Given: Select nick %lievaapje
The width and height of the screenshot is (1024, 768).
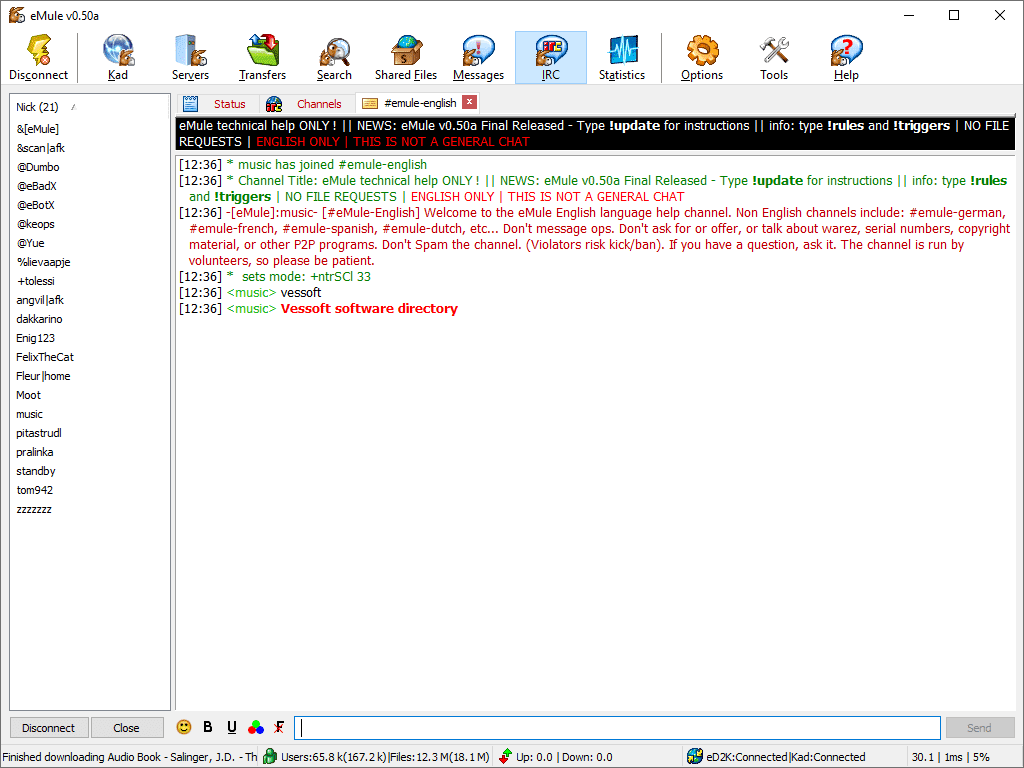Looking at the screenshot, I should point(43,261).
